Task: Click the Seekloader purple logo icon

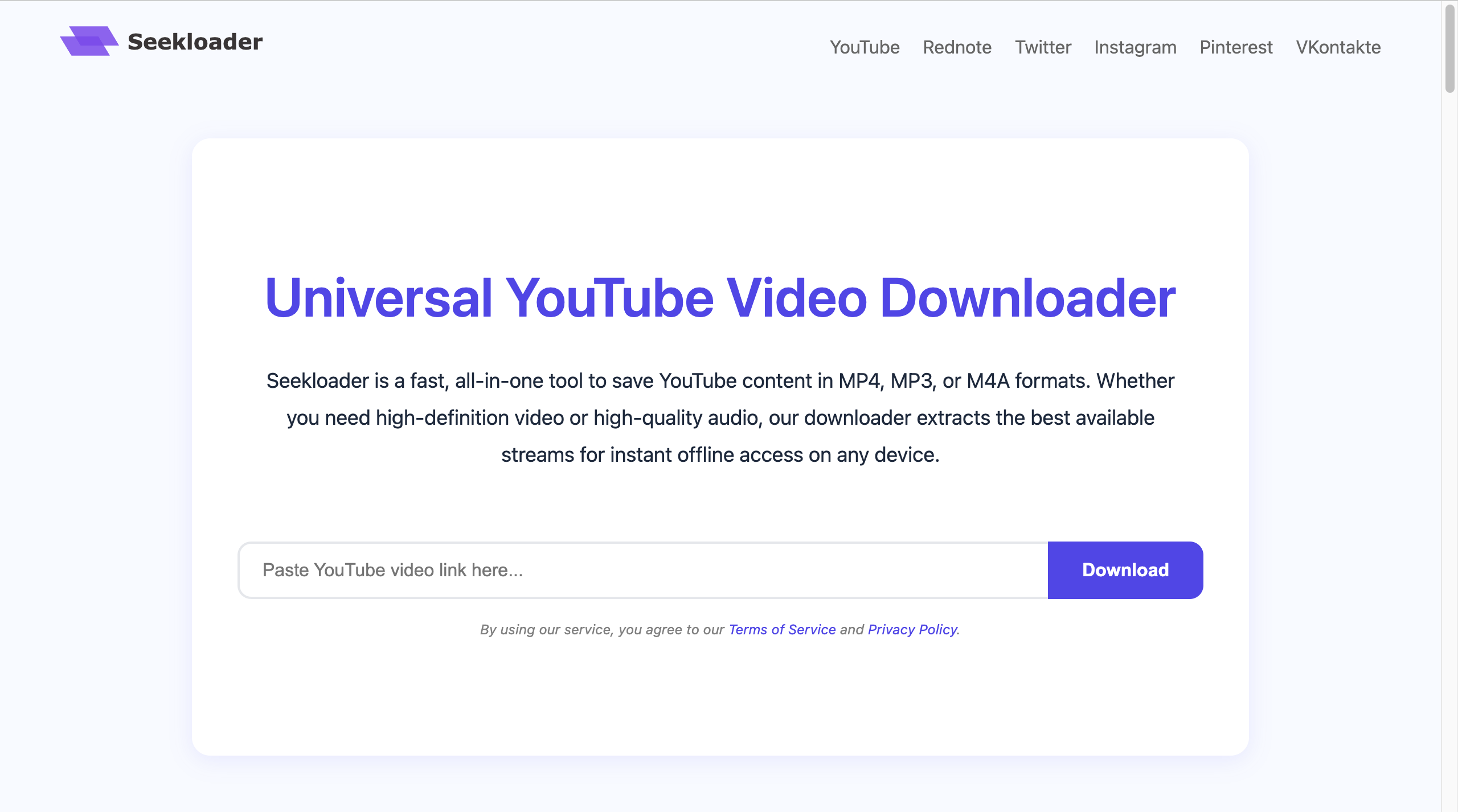Action: (x=89, y=41)
